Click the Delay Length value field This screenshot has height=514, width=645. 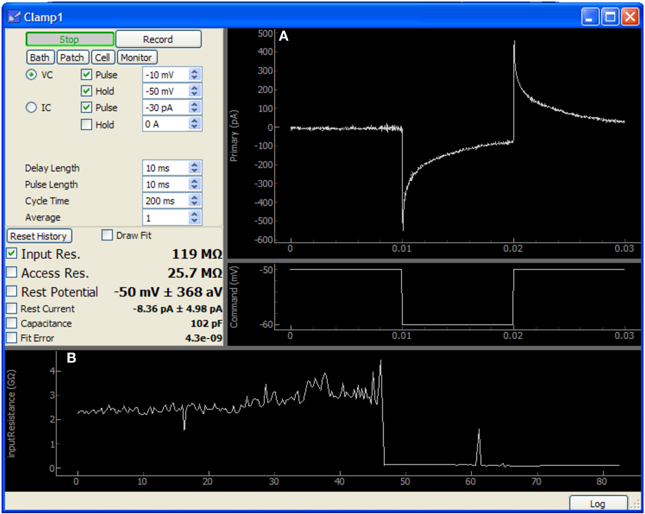pyautogui.click(x=165, y=168)
